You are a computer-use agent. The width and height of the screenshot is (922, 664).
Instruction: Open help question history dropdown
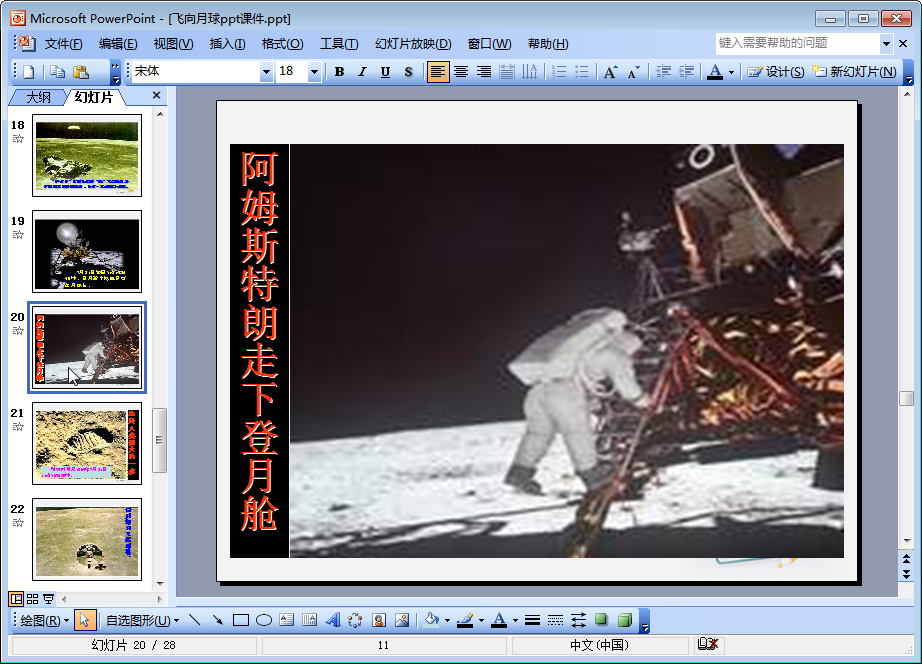point(886,43)
